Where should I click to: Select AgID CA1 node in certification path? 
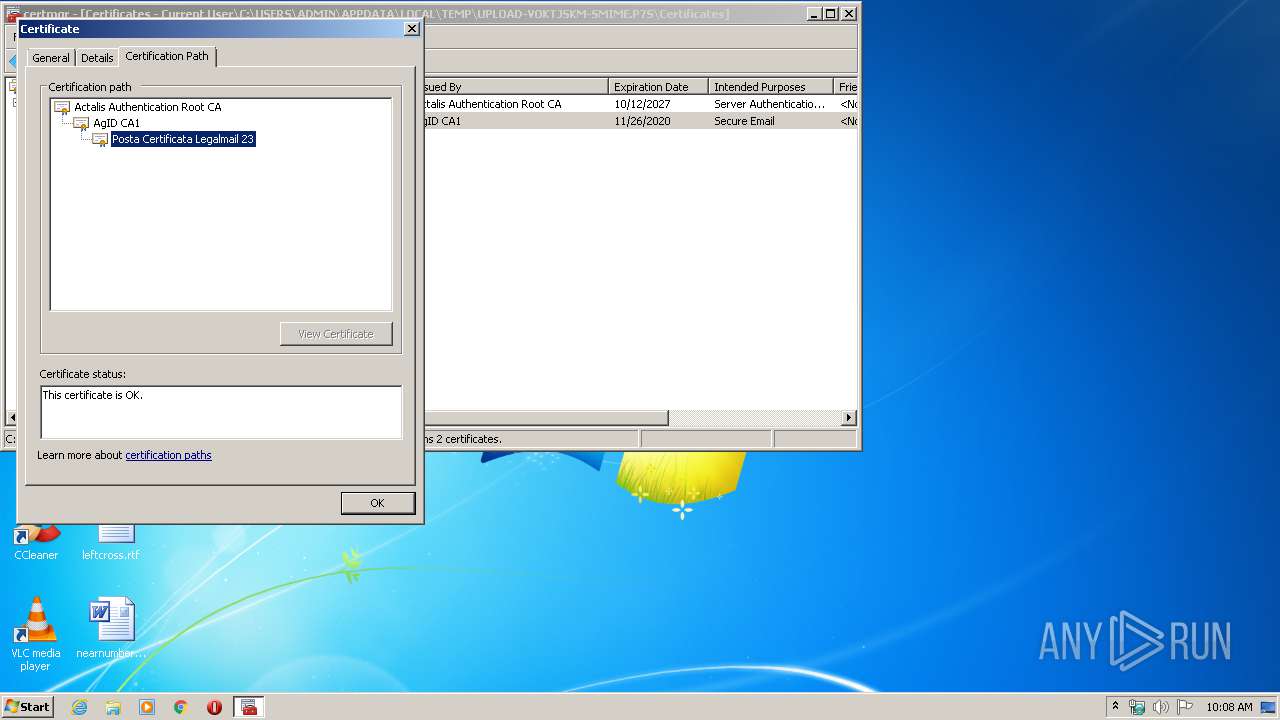116,123
